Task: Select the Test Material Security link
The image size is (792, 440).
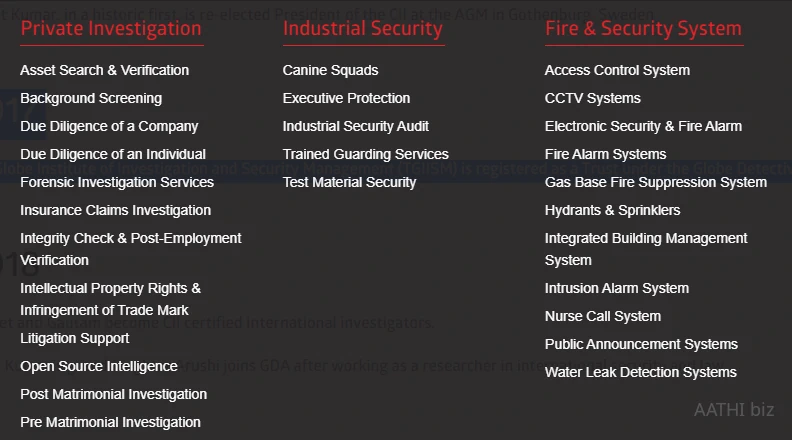Action: click(349, 182)
